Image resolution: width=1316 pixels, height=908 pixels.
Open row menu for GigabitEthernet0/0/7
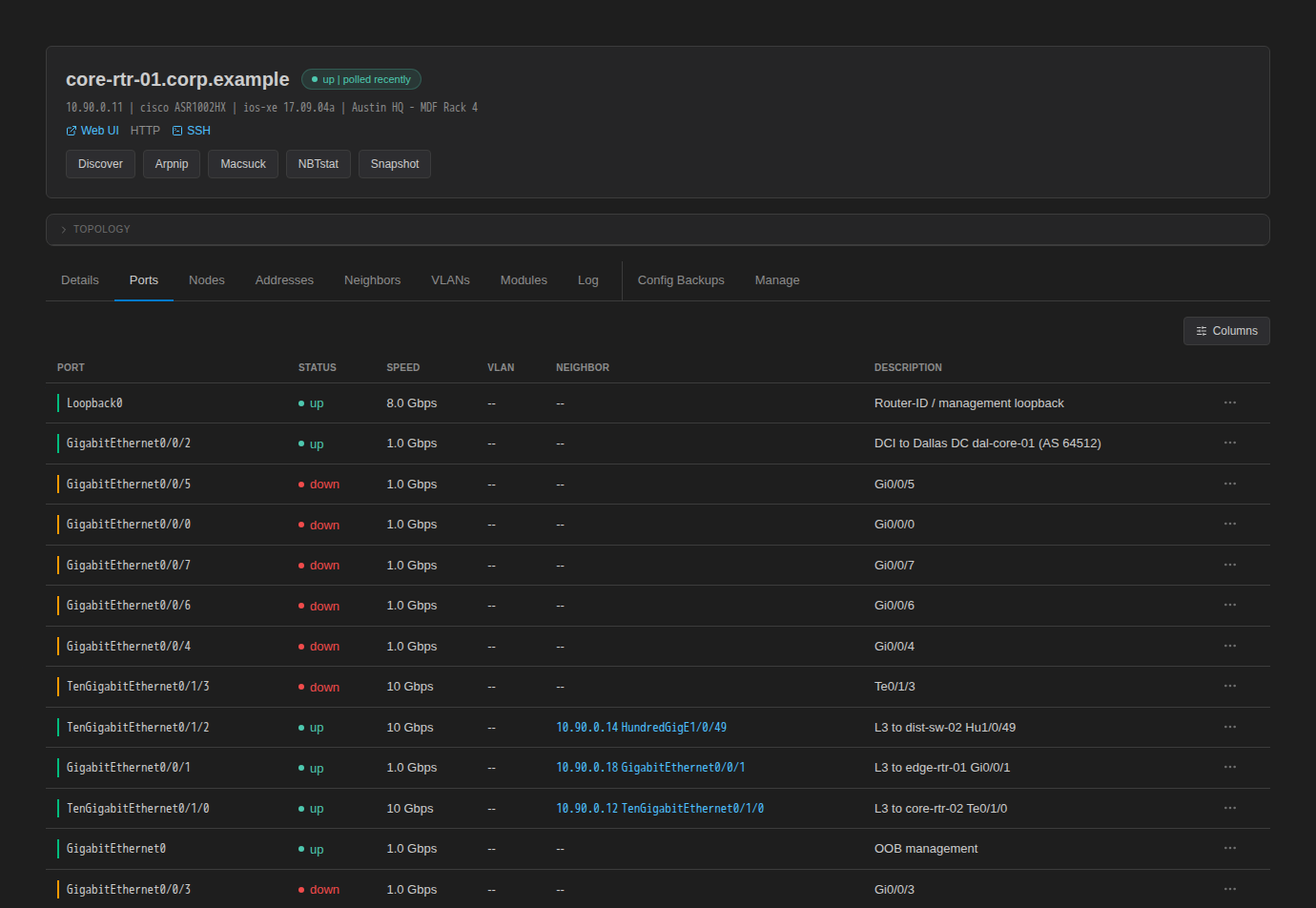[x=1230, y=565]
